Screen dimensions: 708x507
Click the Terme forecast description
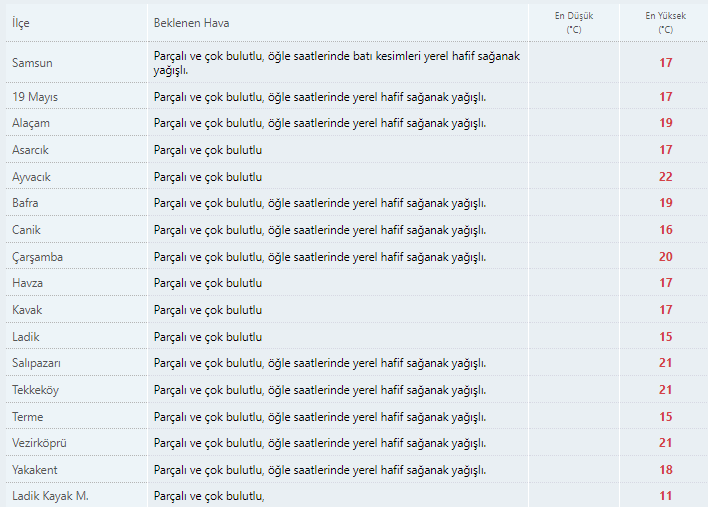(x=320, y=417)
